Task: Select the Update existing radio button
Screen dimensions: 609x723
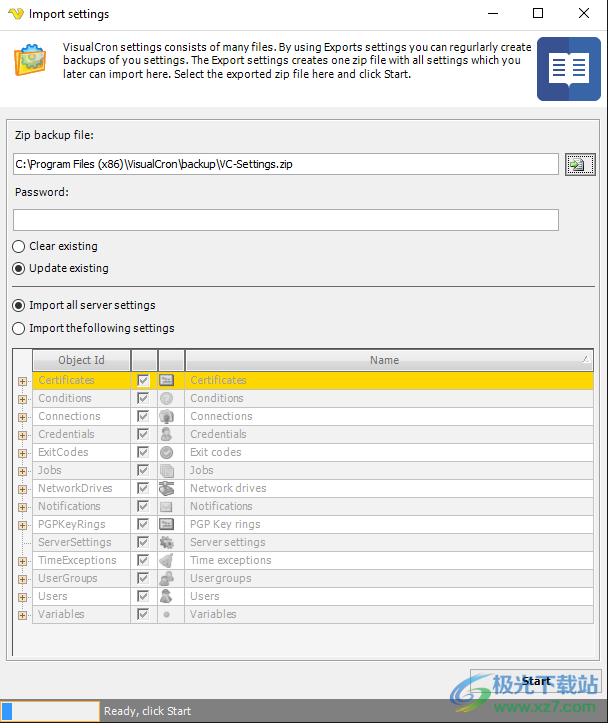Action: (18, 268)
